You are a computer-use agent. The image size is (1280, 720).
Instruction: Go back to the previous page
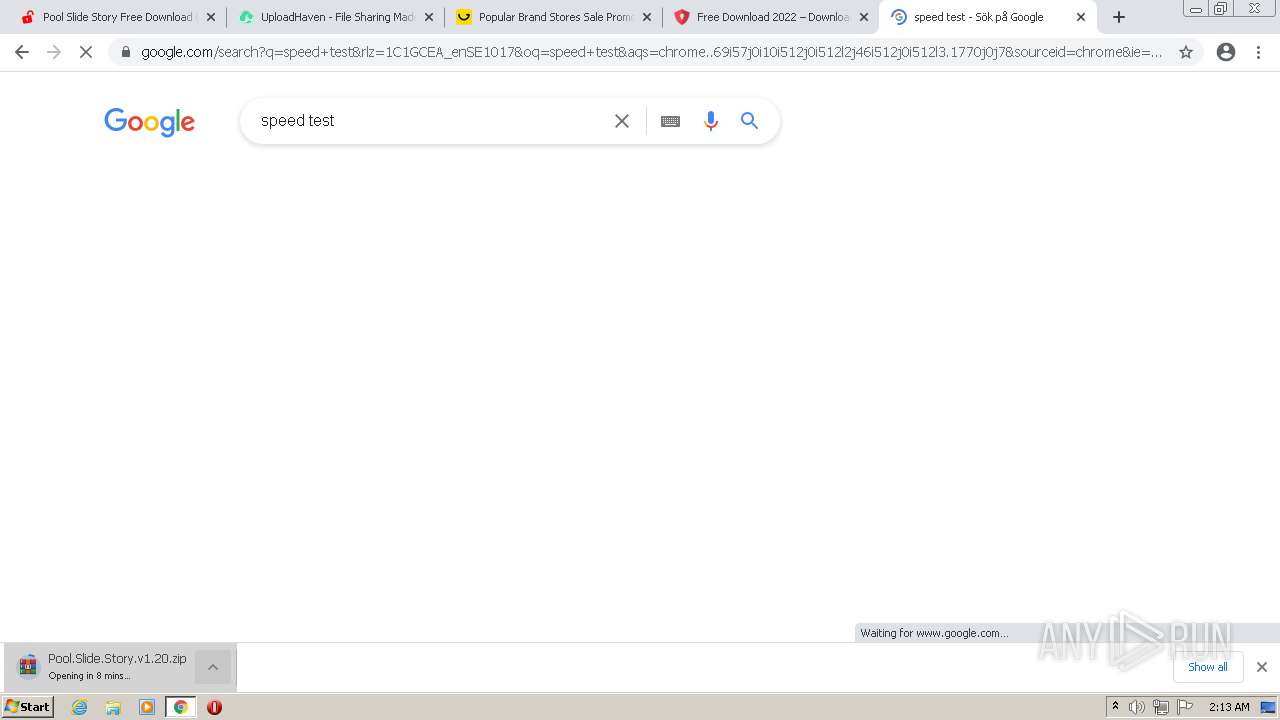(x=22, y=52)
